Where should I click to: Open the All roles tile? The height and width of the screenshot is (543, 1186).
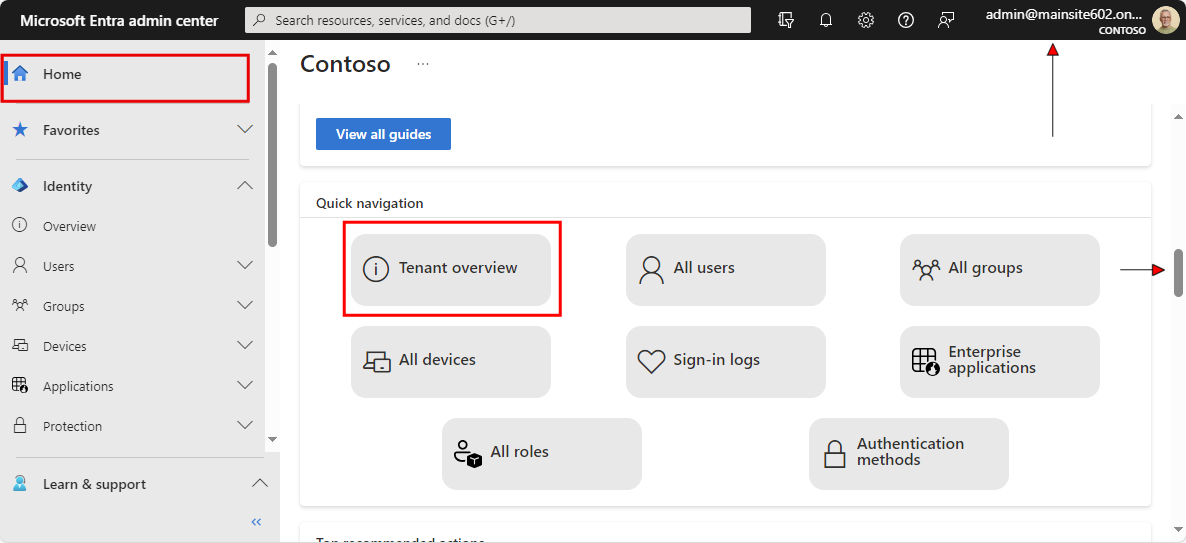[x=542, y=454]
